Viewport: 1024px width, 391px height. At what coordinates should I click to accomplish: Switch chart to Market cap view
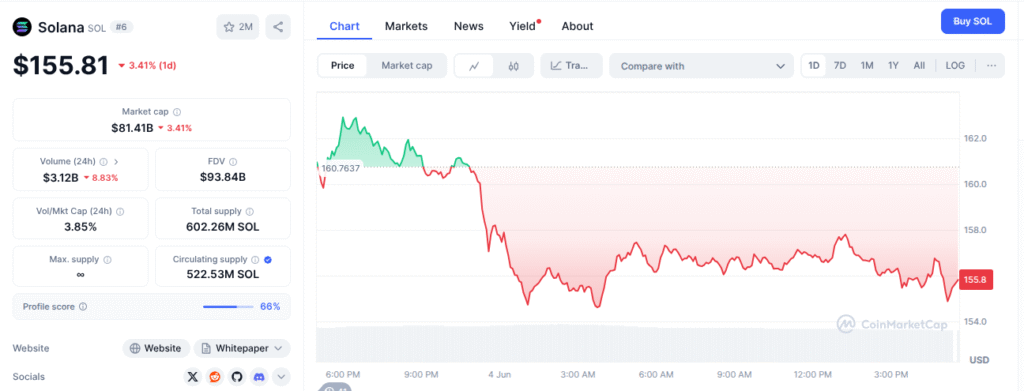click(407, 66)
